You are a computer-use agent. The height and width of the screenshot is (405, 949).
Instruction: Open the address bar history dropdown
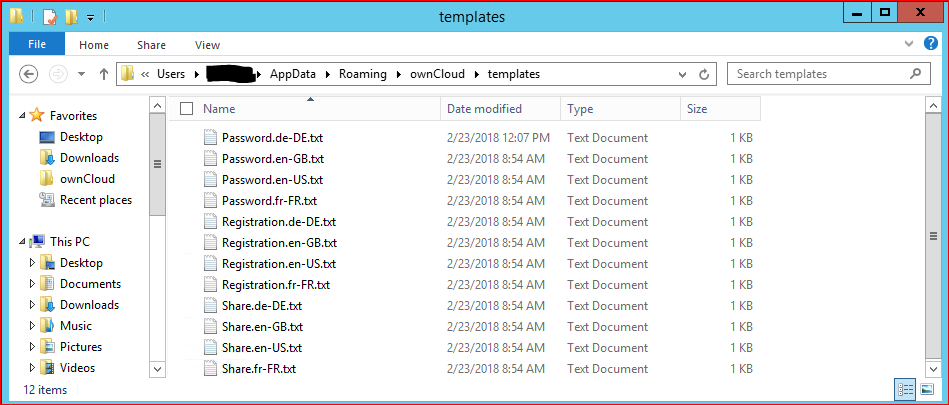[x=683, y=74]
